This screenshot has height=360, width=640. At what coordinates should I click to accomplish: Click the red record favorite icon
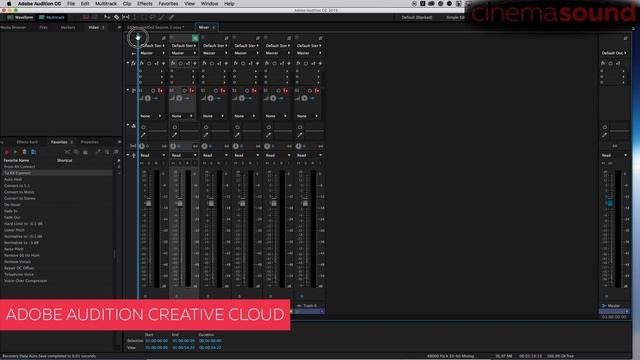coord(6,152)
